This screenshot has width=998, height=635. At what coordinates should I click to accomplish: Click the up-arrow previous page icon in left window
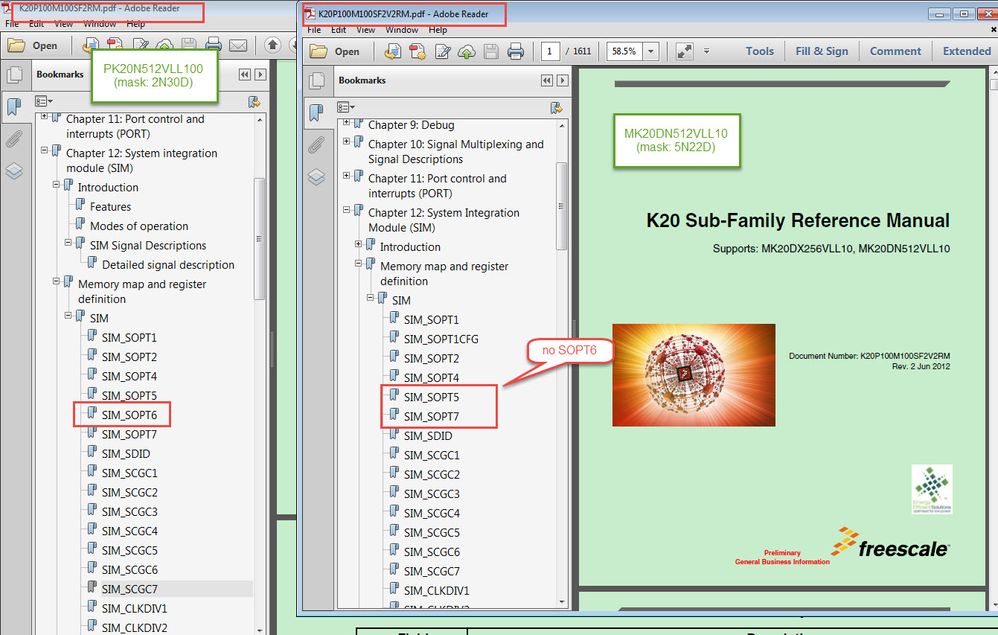point(272,45)
